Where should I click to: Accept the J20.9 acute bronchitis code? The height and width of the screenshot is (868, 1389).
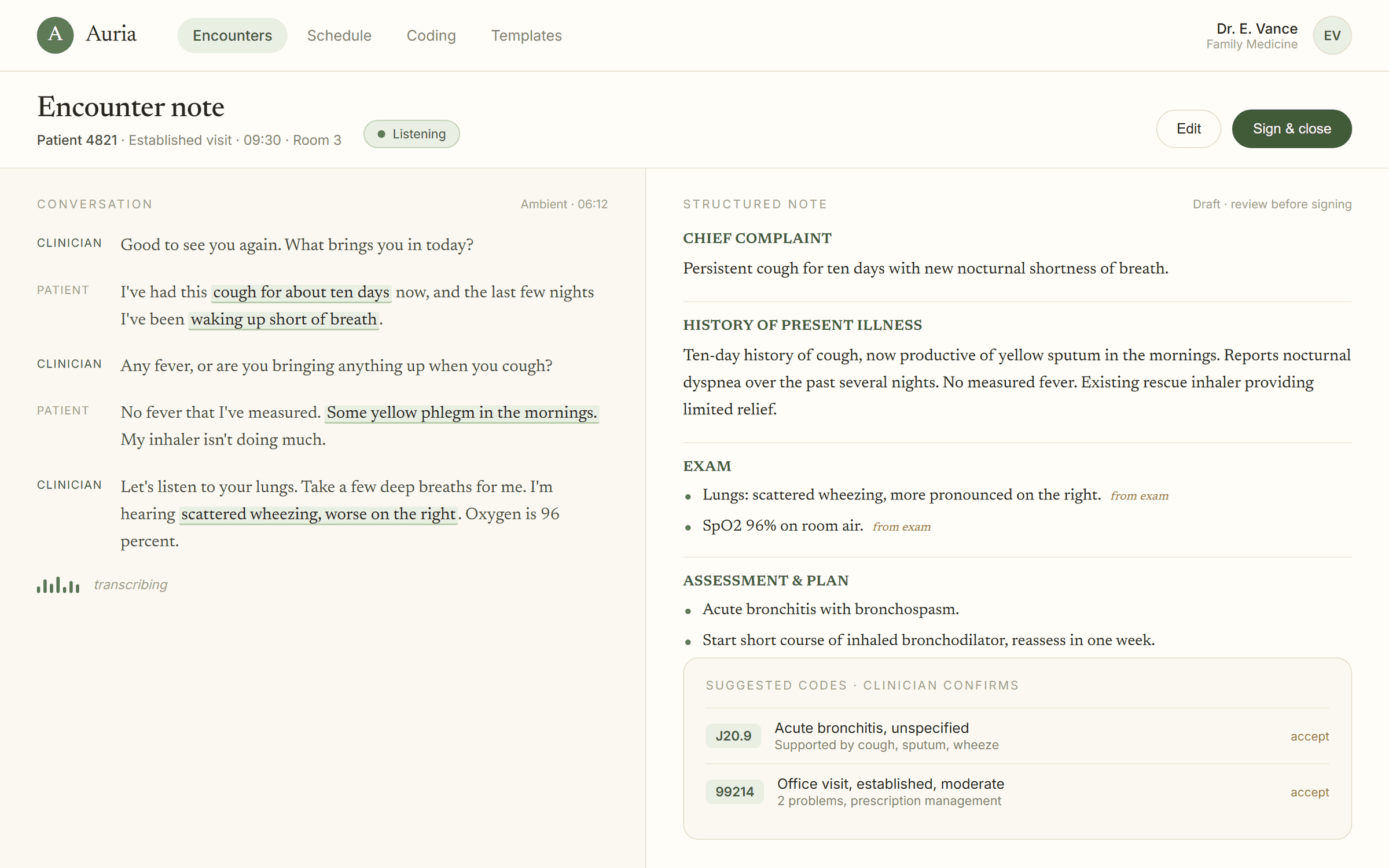point(1309,736)
